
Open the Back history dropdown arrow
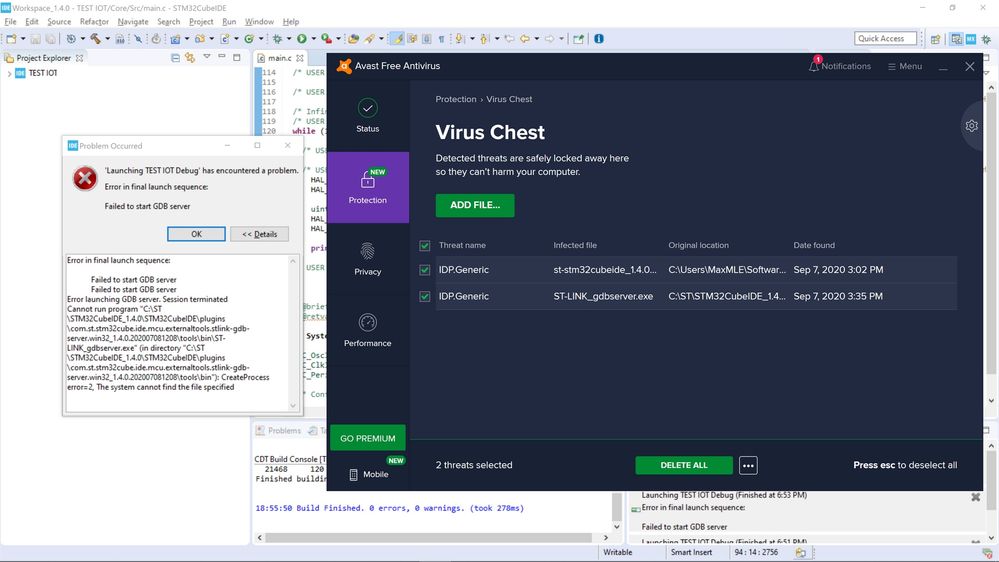click(x=536, y=39)
